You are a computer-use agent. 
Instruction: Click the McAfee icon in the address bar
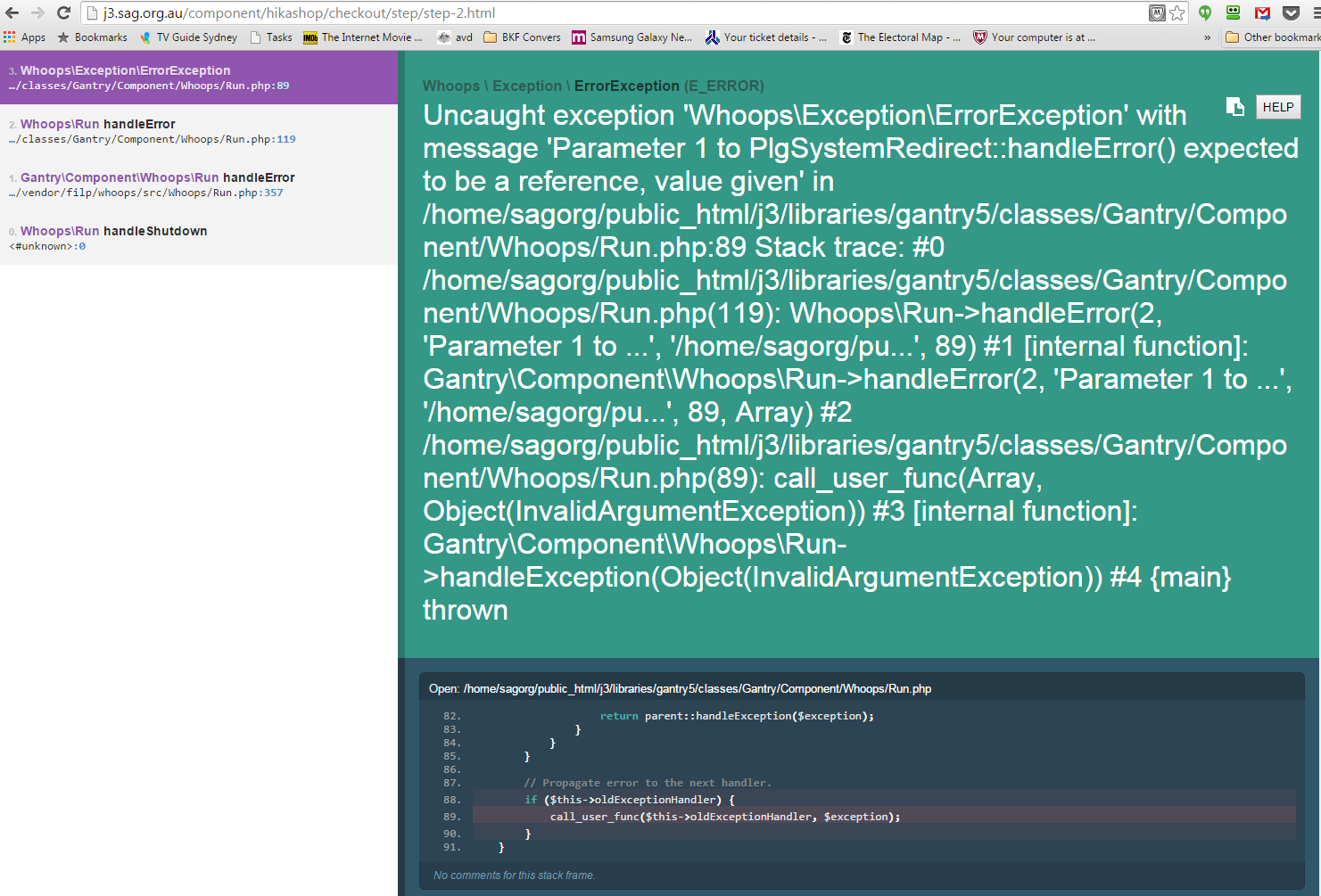click(1157, 12)
